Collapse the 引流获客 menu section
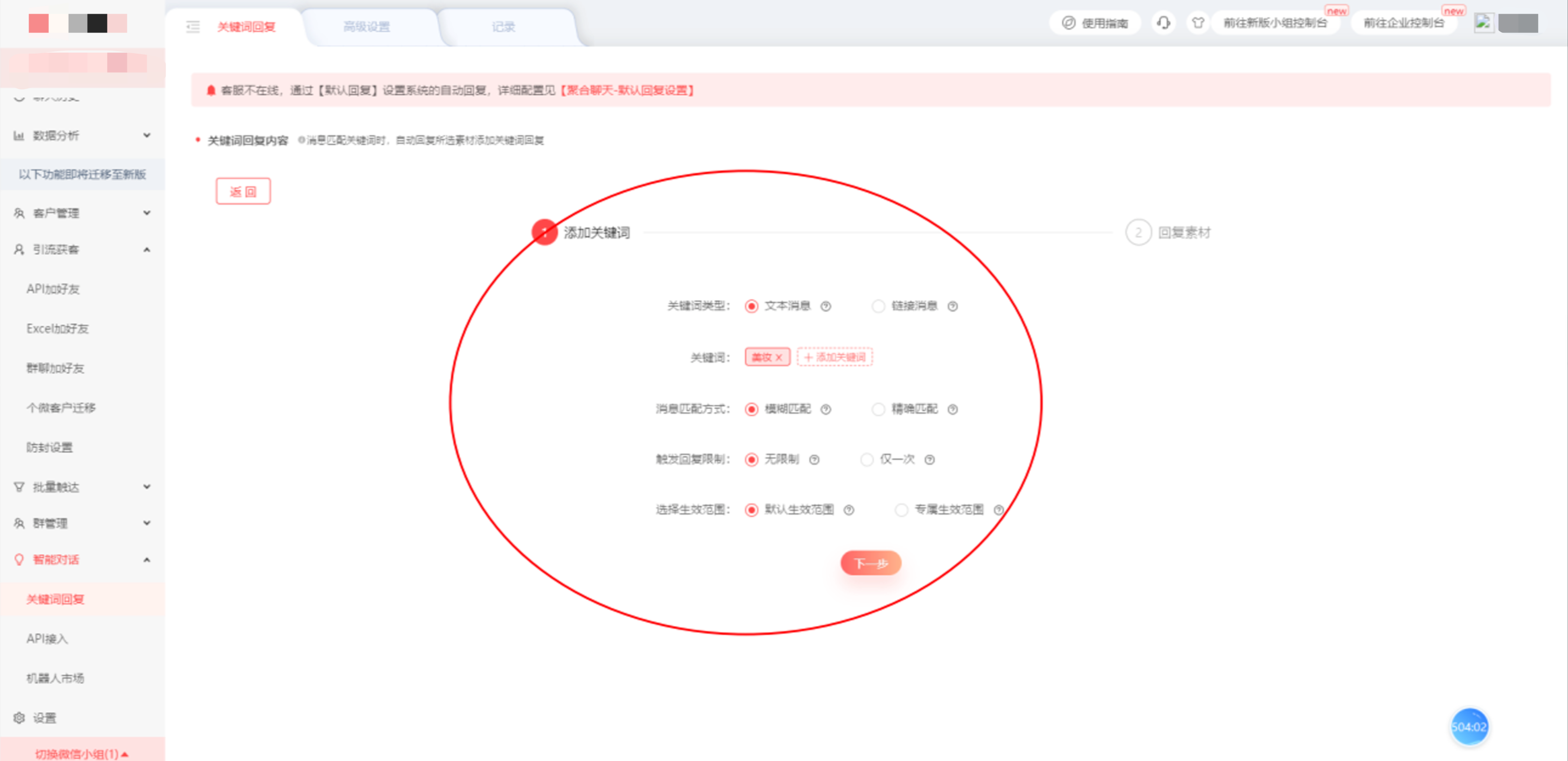Viewport: 1568px width, 761px height. click(x=146, y=250)
